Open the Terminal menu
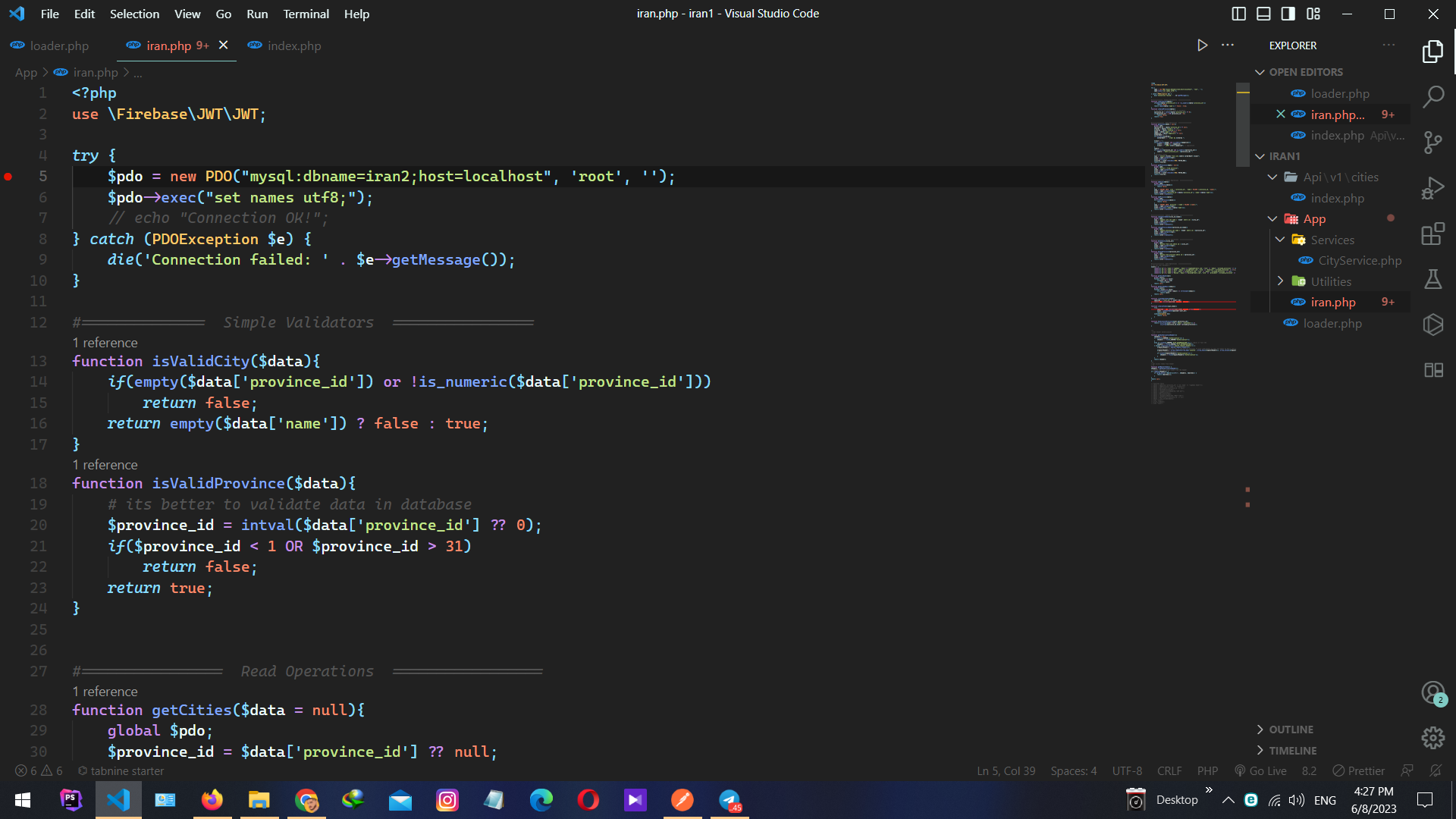The image size is (1456, 819). click(306, 14)
